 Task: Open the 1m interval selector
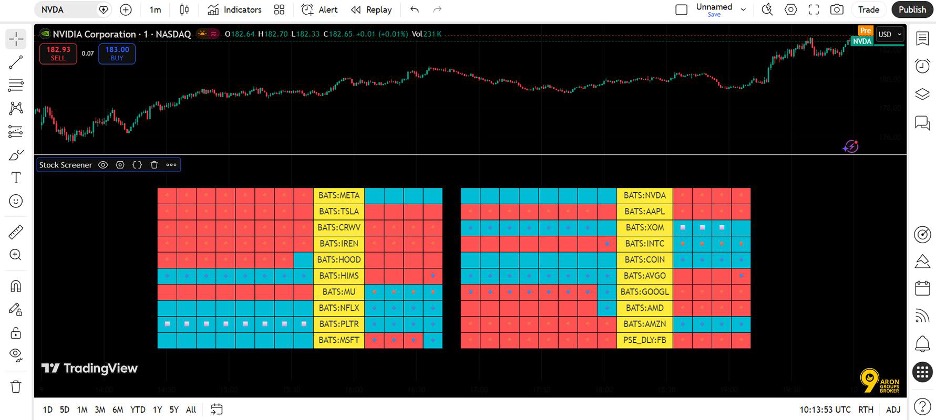[x=155, y=10]
